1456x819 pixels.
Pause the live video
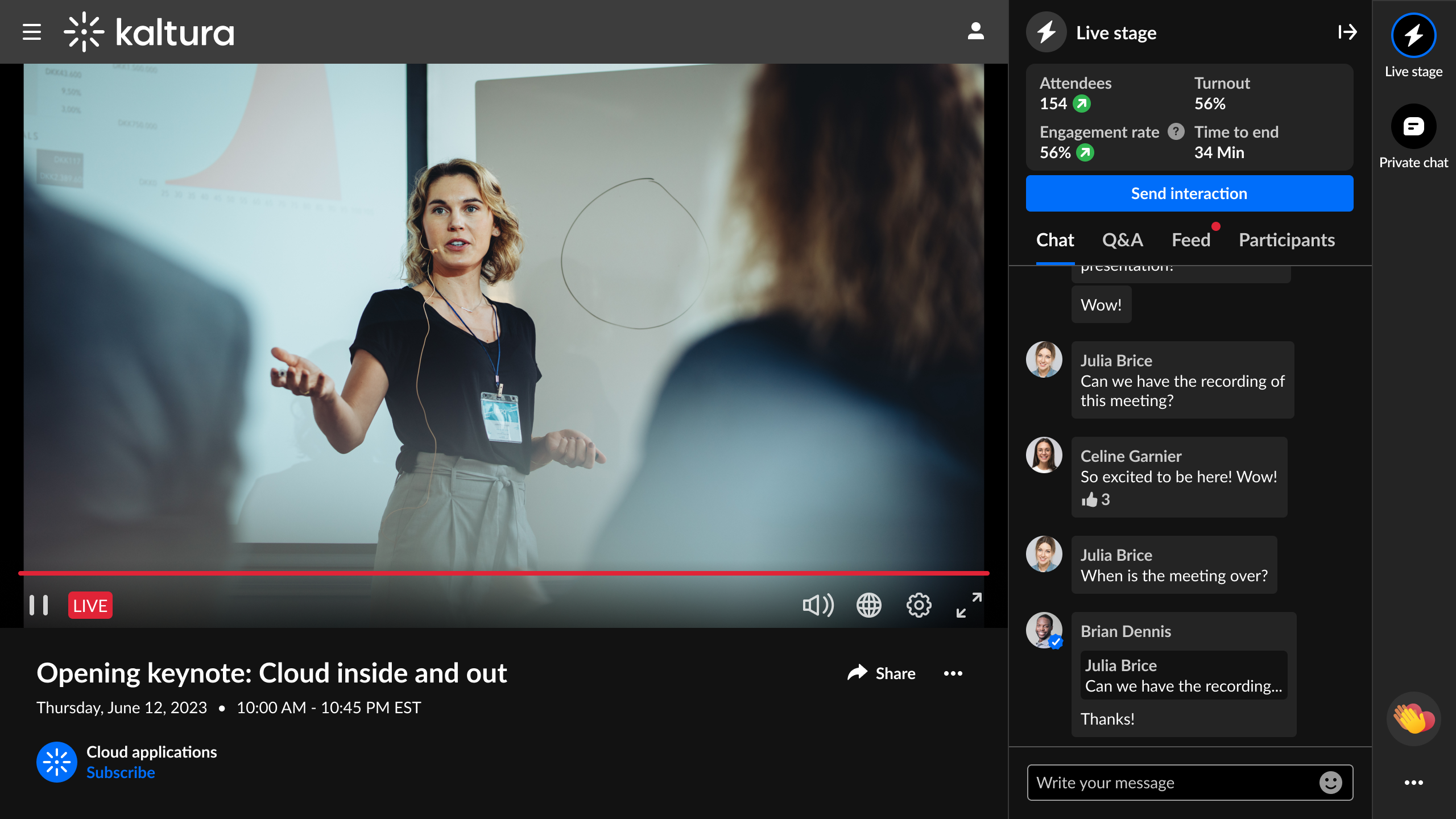[39, 605]
